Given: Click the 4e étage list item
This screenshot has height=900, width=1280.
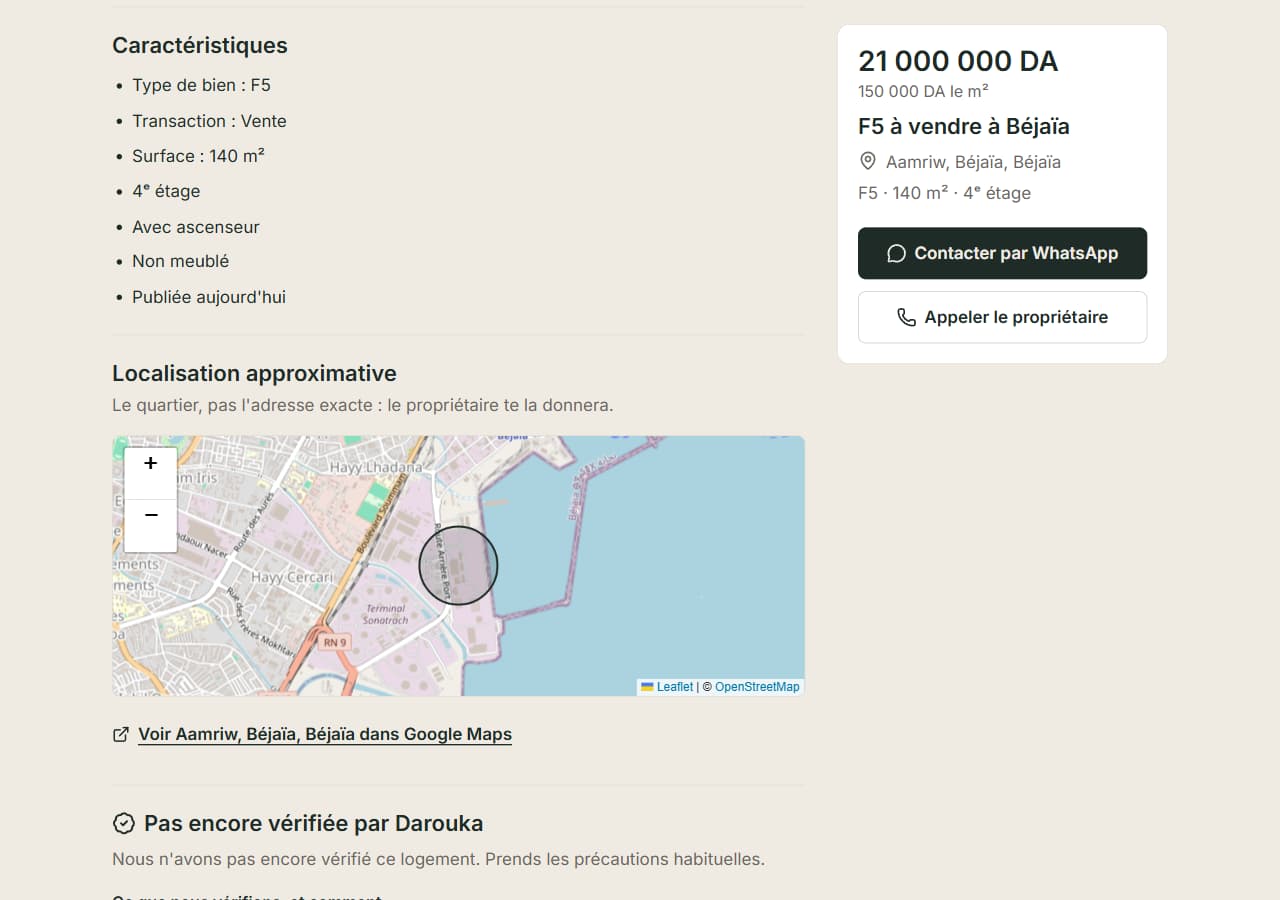Looking at the screenshot, I should pos(166,191).
